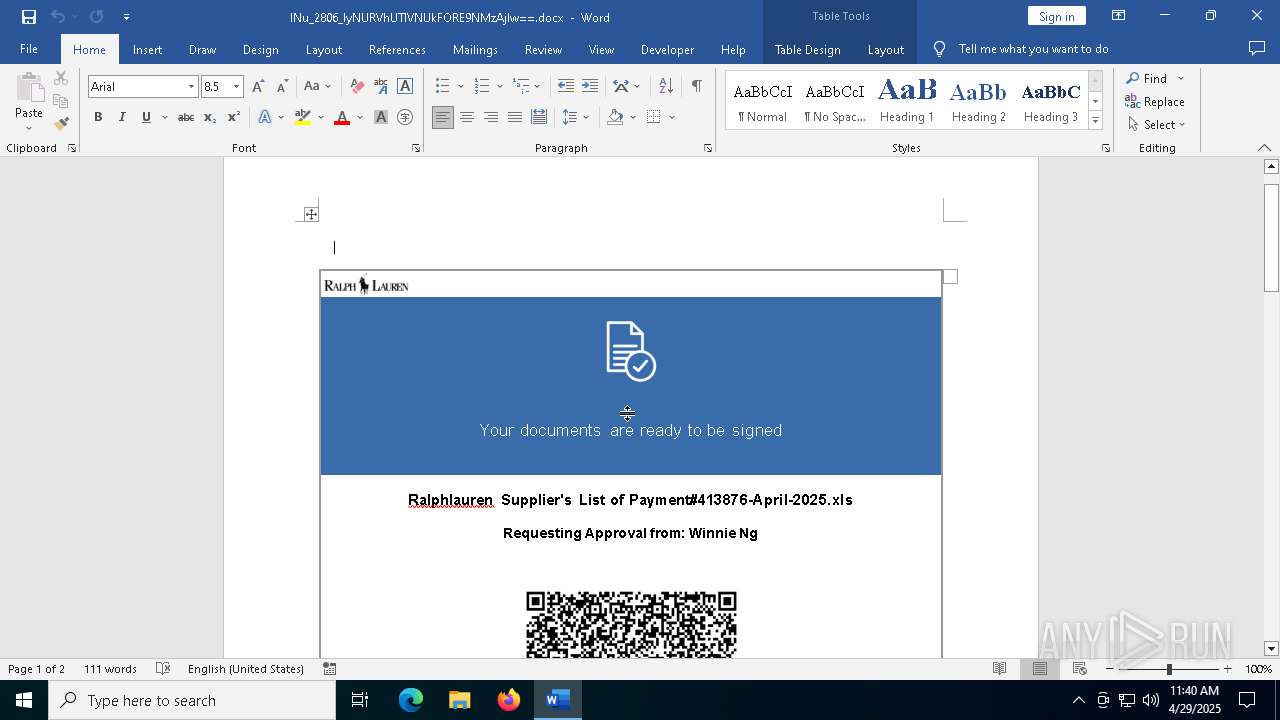Expand the Paste options arrow
This screenshot has width=1280, height=720.
coord(29,128)
